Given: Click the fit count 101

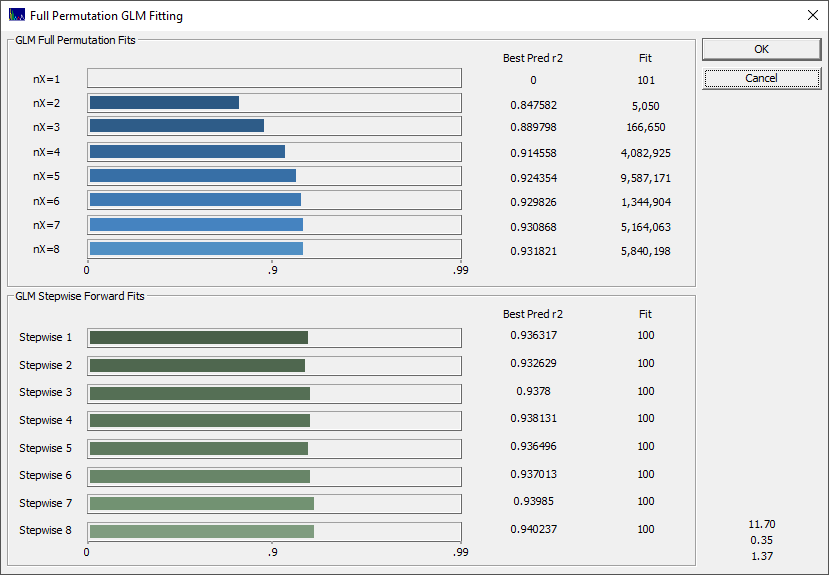Looking at the screenshot, I should tap(646, 80).
